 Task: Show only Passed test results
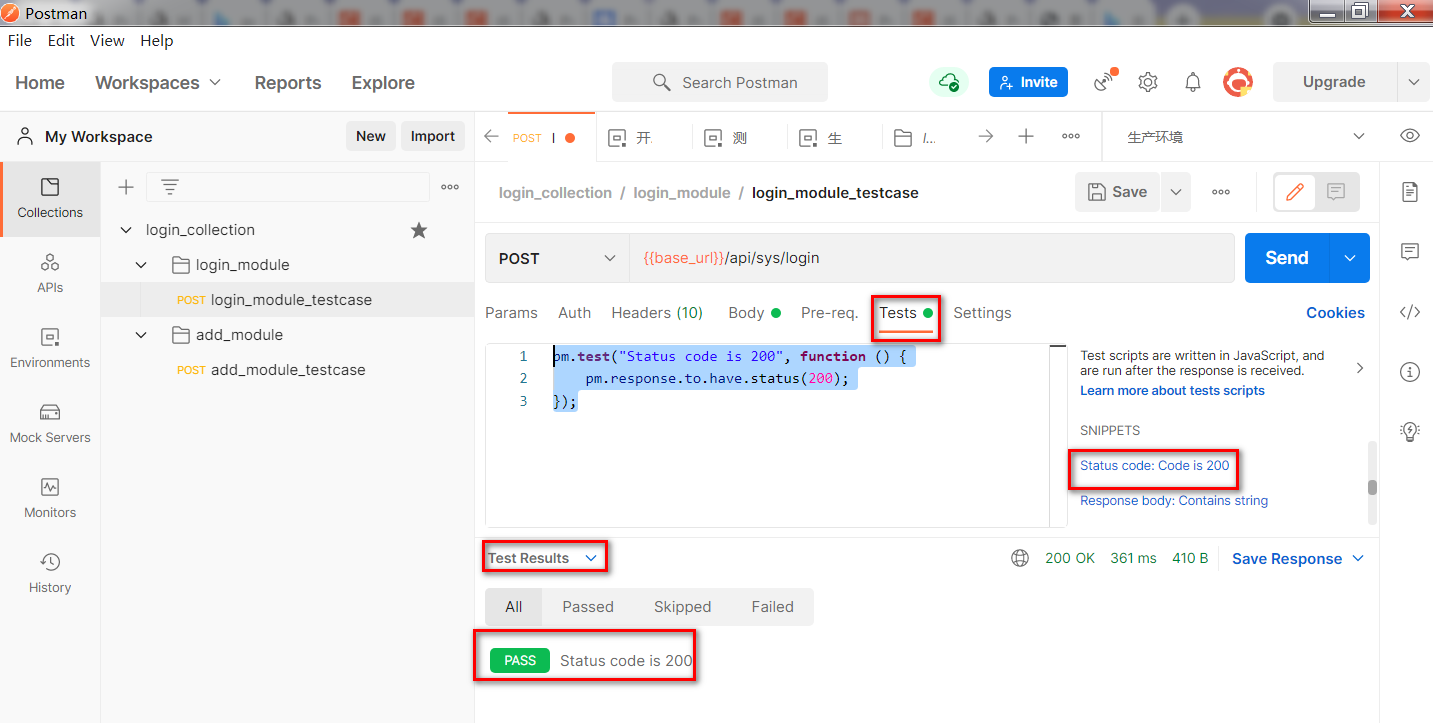pos(588,607)
